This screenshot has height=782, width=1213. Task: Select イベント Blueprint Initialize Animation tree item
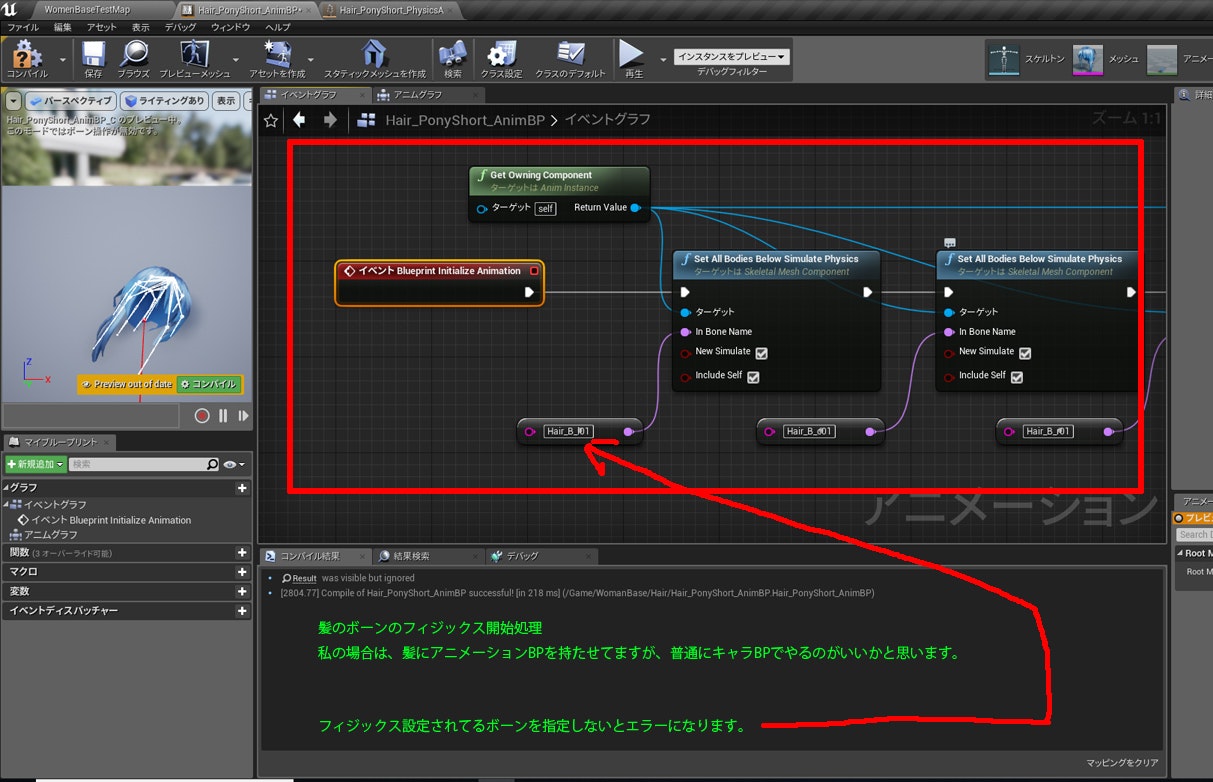(111, 520)
